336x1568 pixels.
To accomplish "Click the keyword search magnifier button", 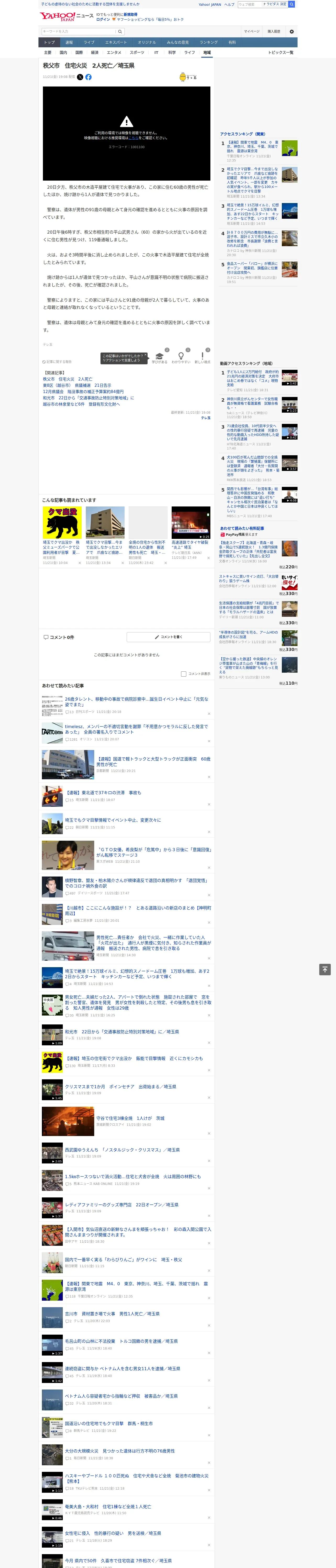I will 120,31.
